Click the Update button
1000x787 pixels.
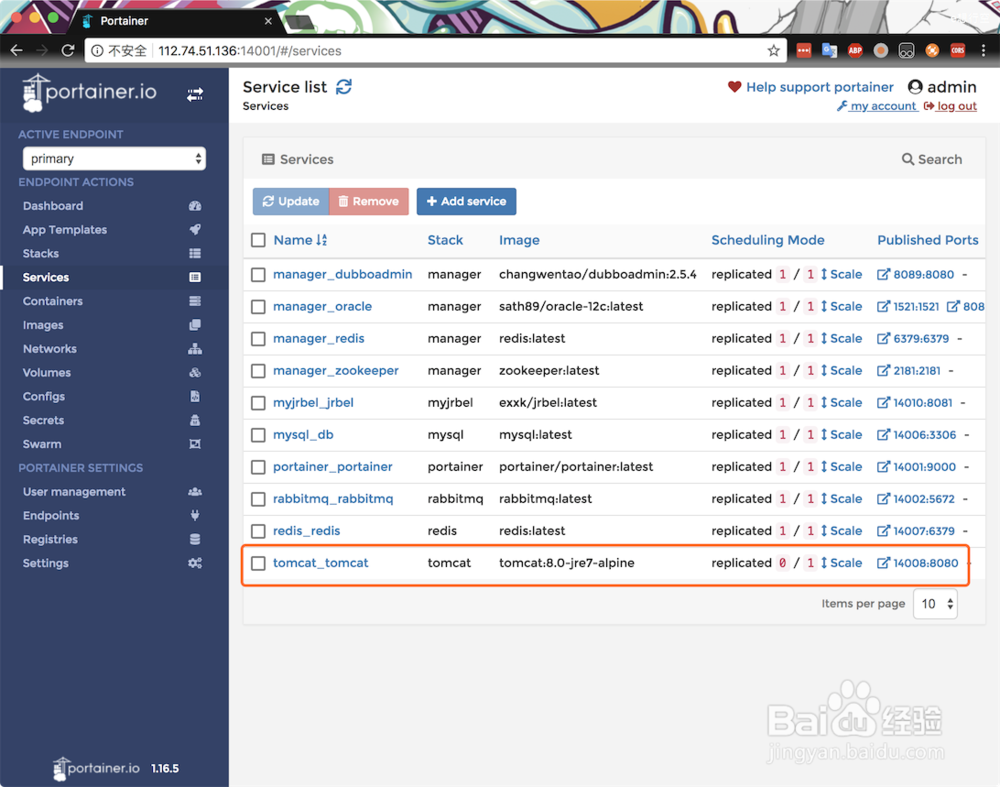click(291, 201)
